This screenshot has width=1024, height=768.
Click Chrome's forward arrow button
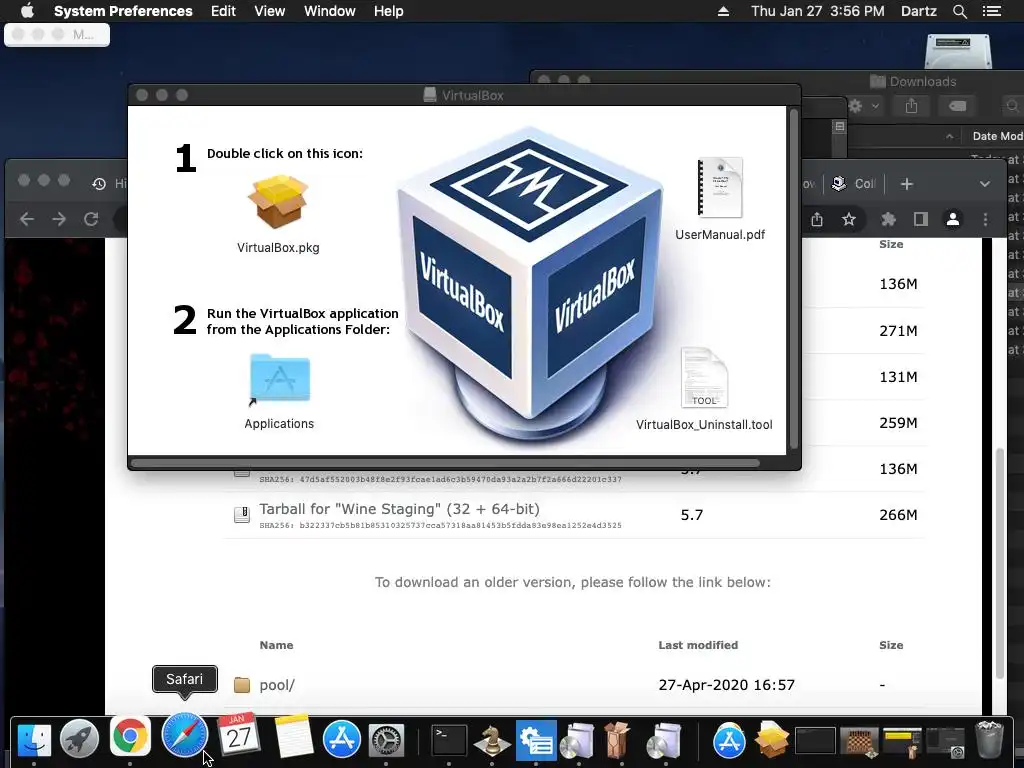pos(59,219)
